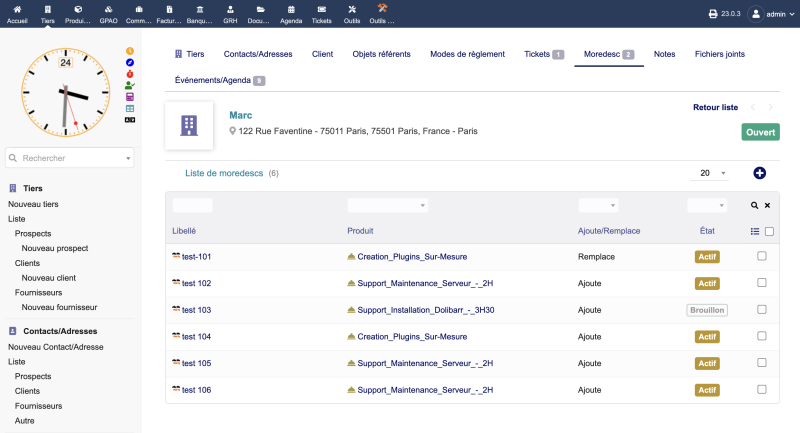The image size is (800, 433).
Task: Switch to the Contacts/Adresses tab
Action: 258,54
